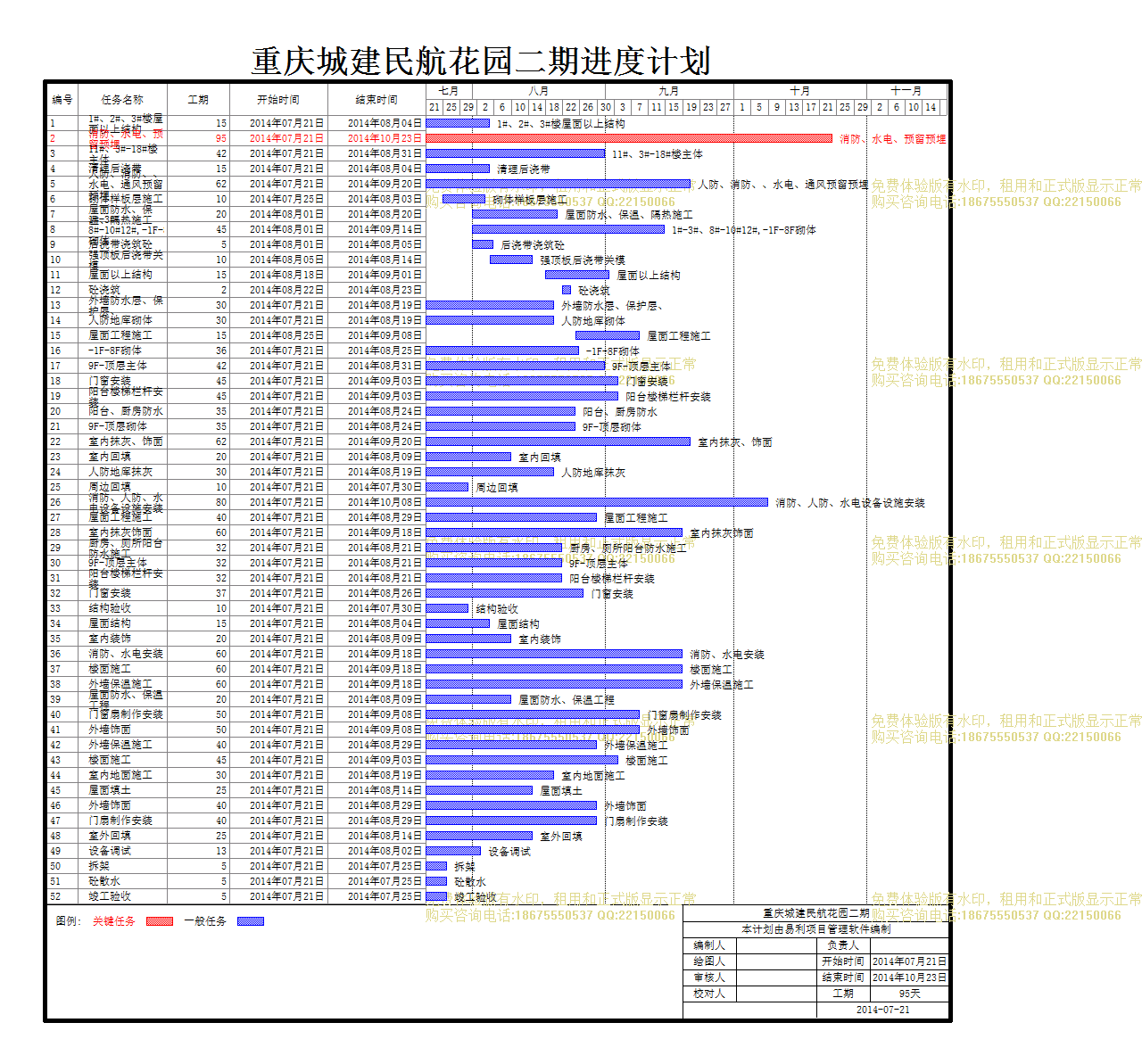Click task name 砼散水 in row 51
The width and height of the screenshot is (1142, 1064).
(104, 881)
